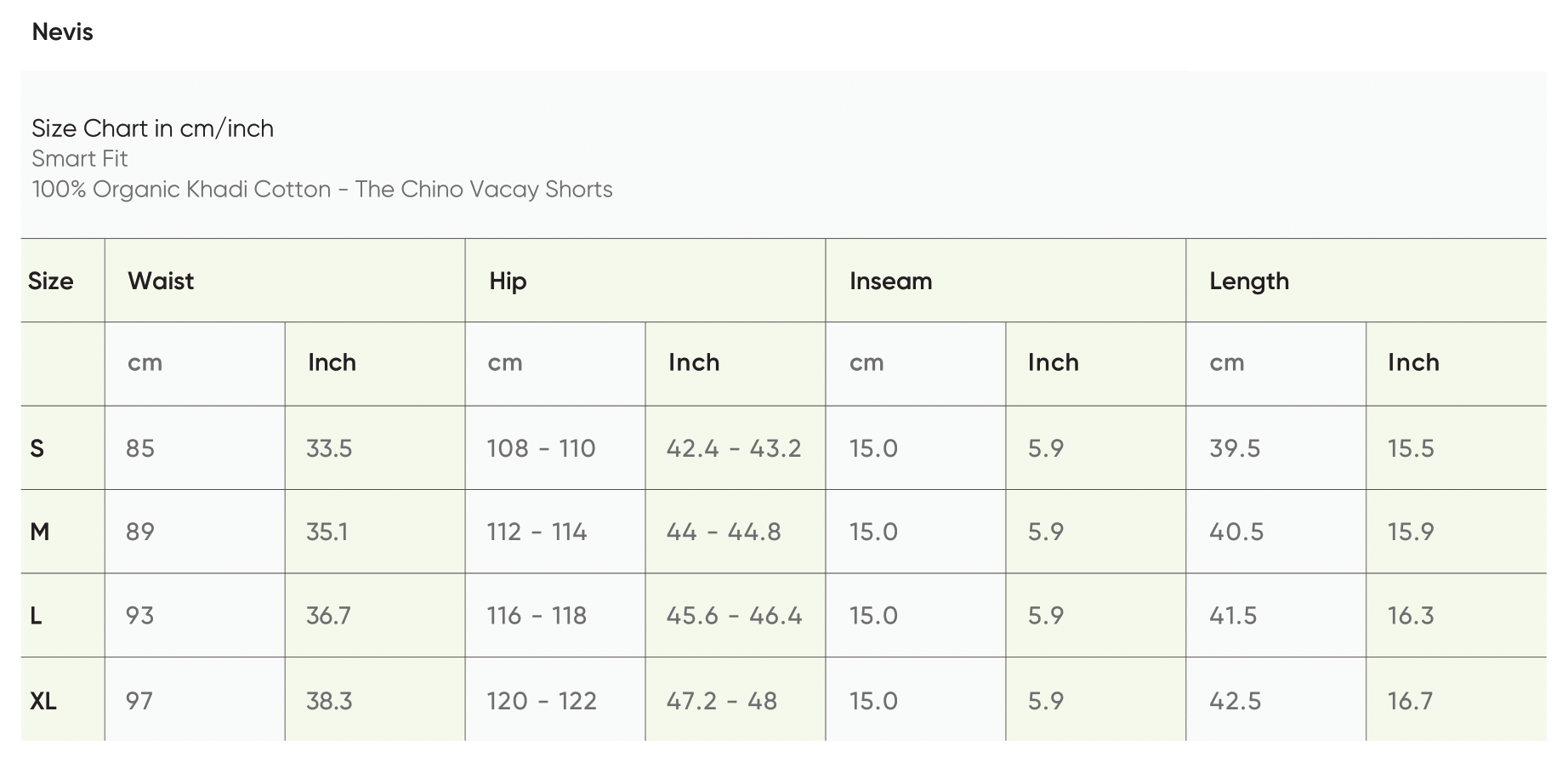The image size is (1568, 757).
Task: Select the Hip column header
Action: pyautogui.click(x=508, y=282)
